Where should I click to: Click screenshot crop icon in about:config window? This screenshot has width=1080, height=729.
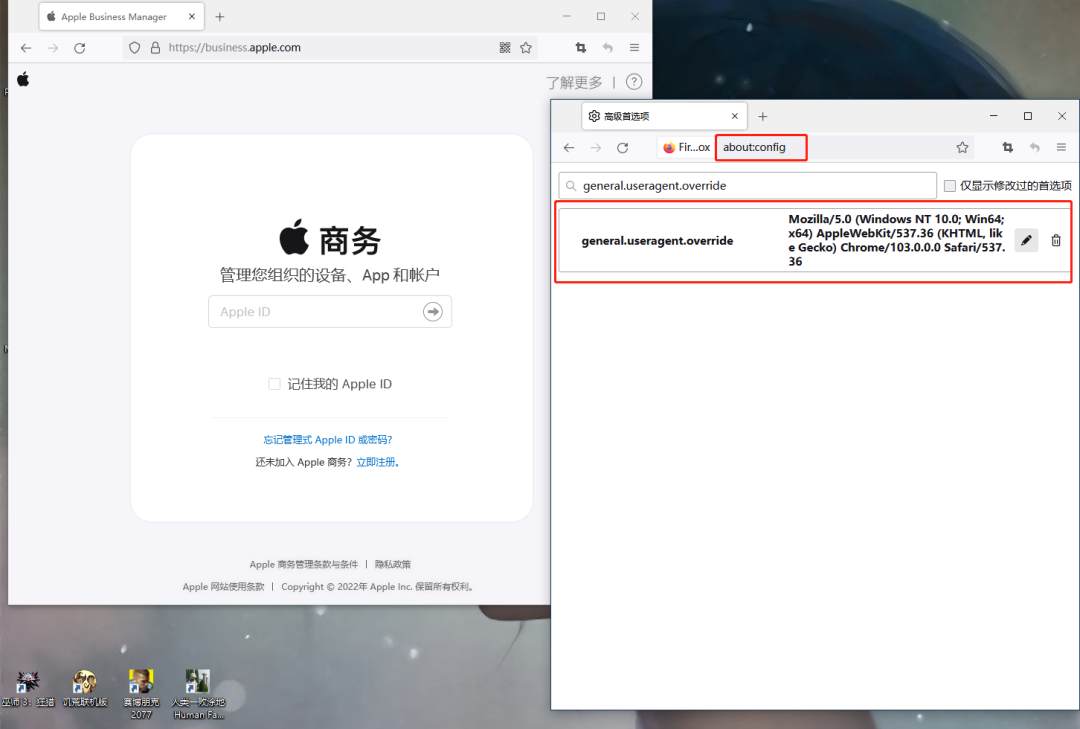(1008, 147)
